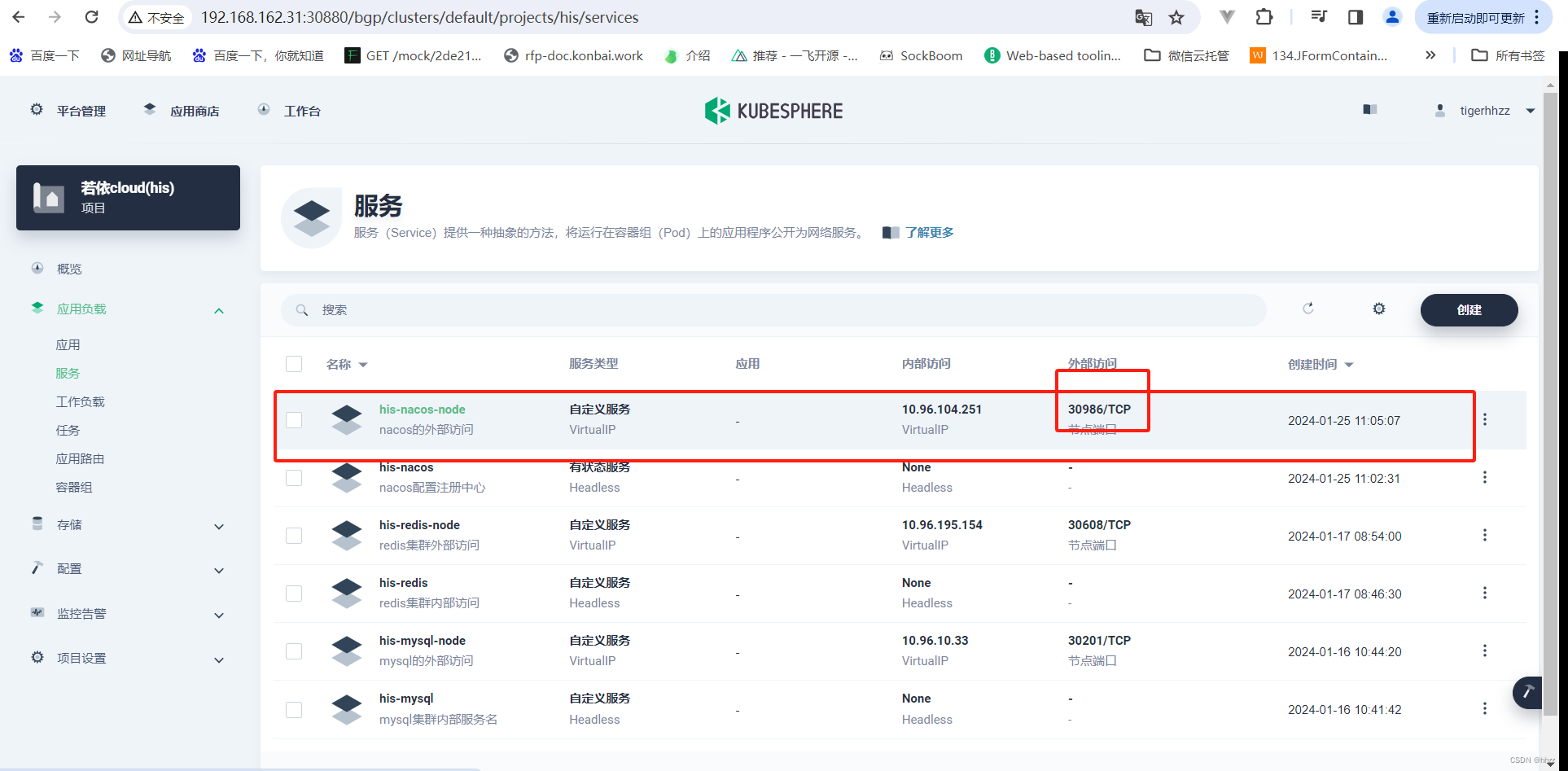The width and height of the screenshot is (1568, 771).
Task: Open 应用商店 menu
Action: 182,111
